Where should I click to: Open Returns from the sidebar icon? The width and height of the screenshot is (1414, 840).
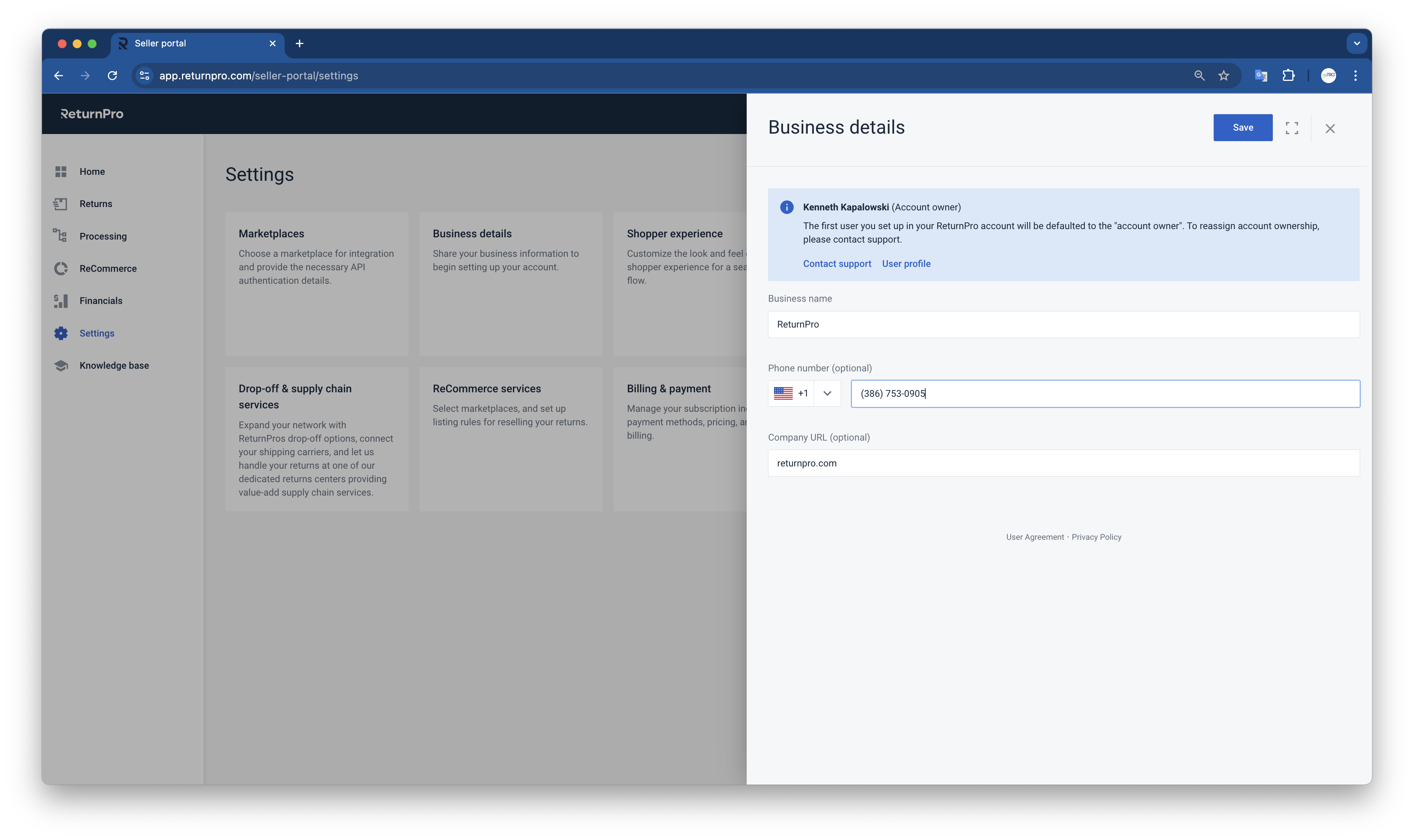[61, 204]
